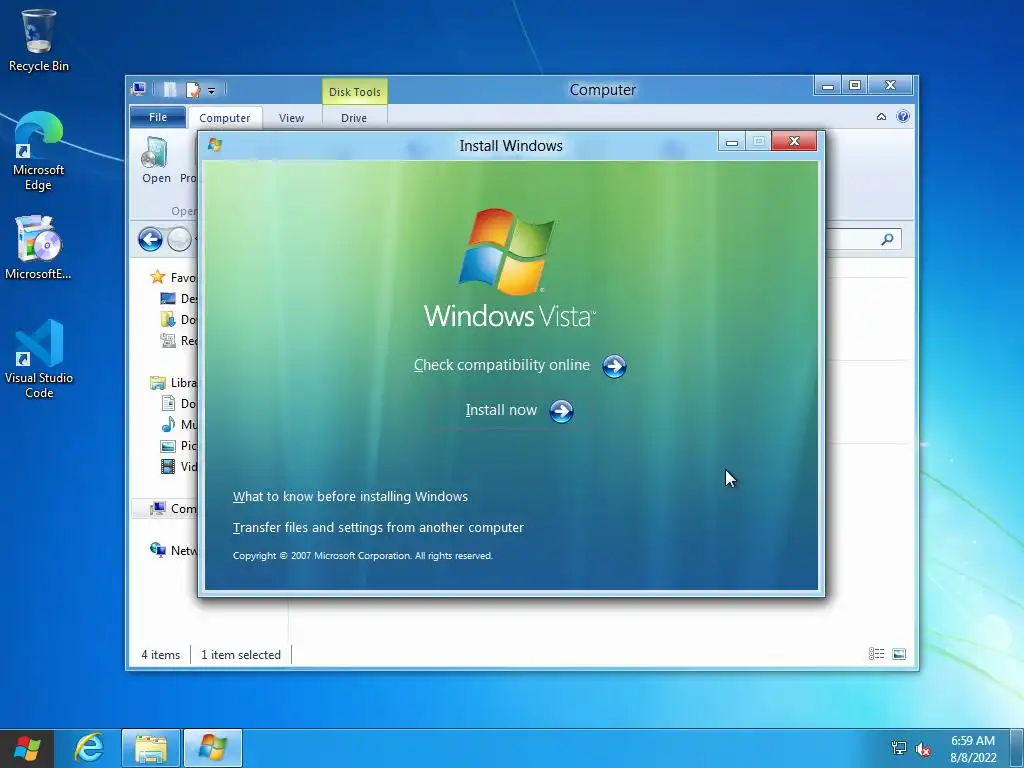1024x768 pixels.
Task: Click the Install Windows taskbar button
Action: coord(213,748)
